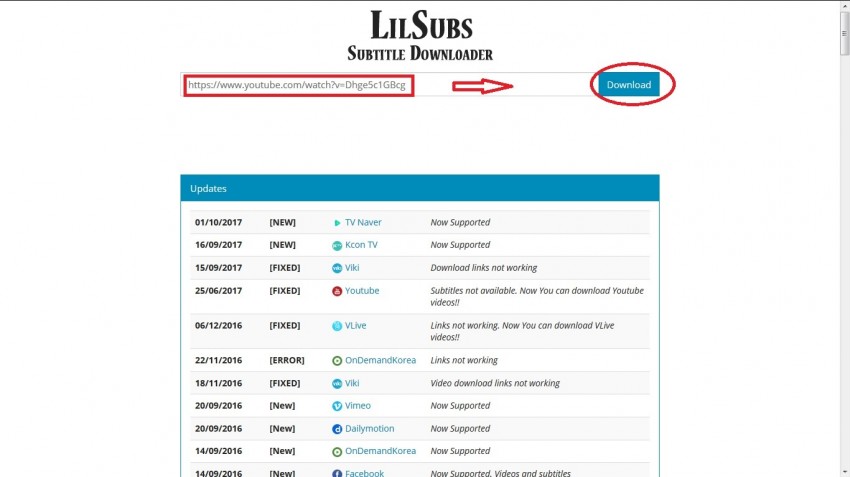Image resolution: width=850 pixels, height=477 pixels.
Task: Click the Facebook icon
Action: point(337,474)
